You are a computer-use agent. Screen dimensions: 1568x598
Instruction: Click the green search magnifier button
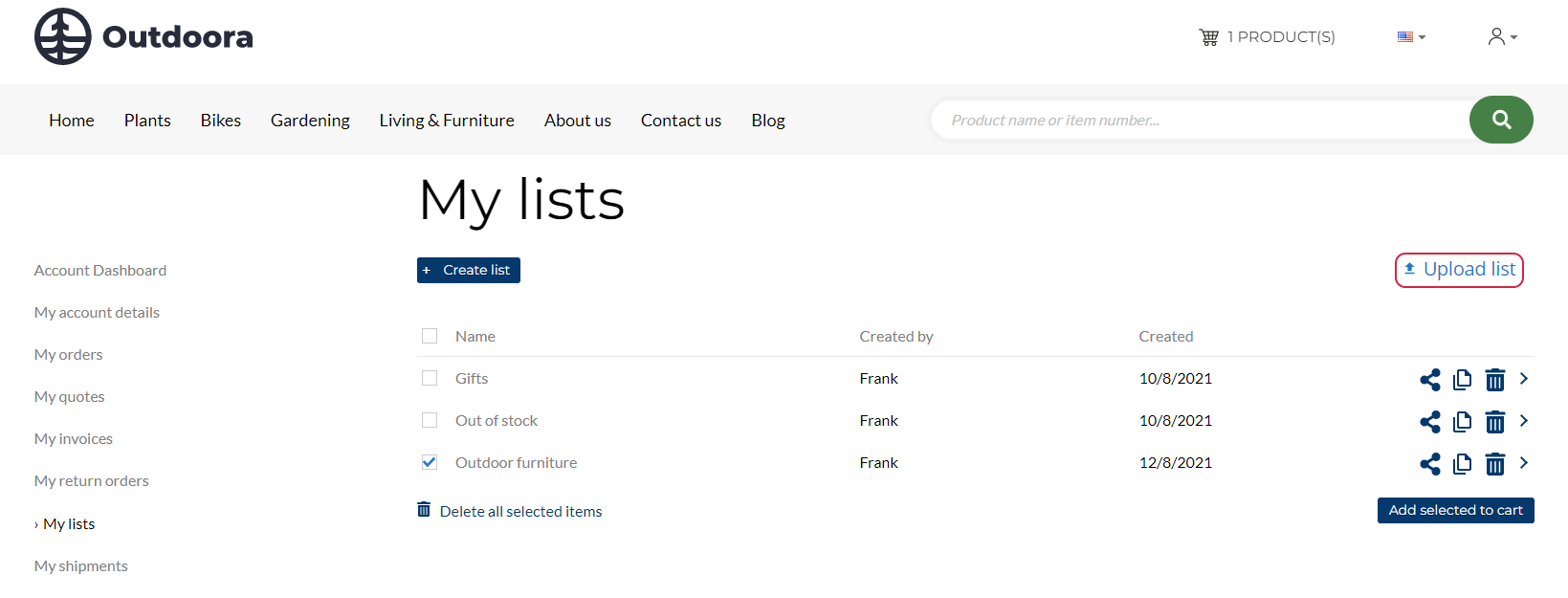(1501, 120)
